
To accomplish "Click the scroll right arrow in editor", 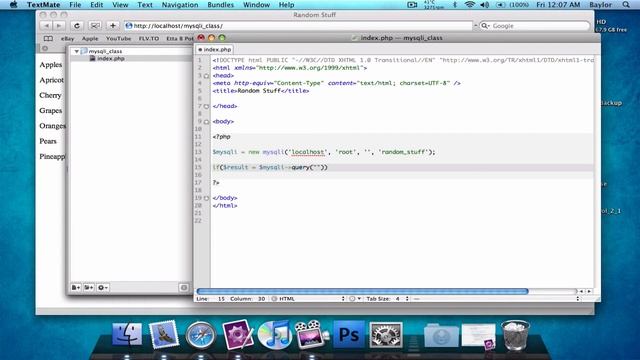I will [x=589, y=291].
